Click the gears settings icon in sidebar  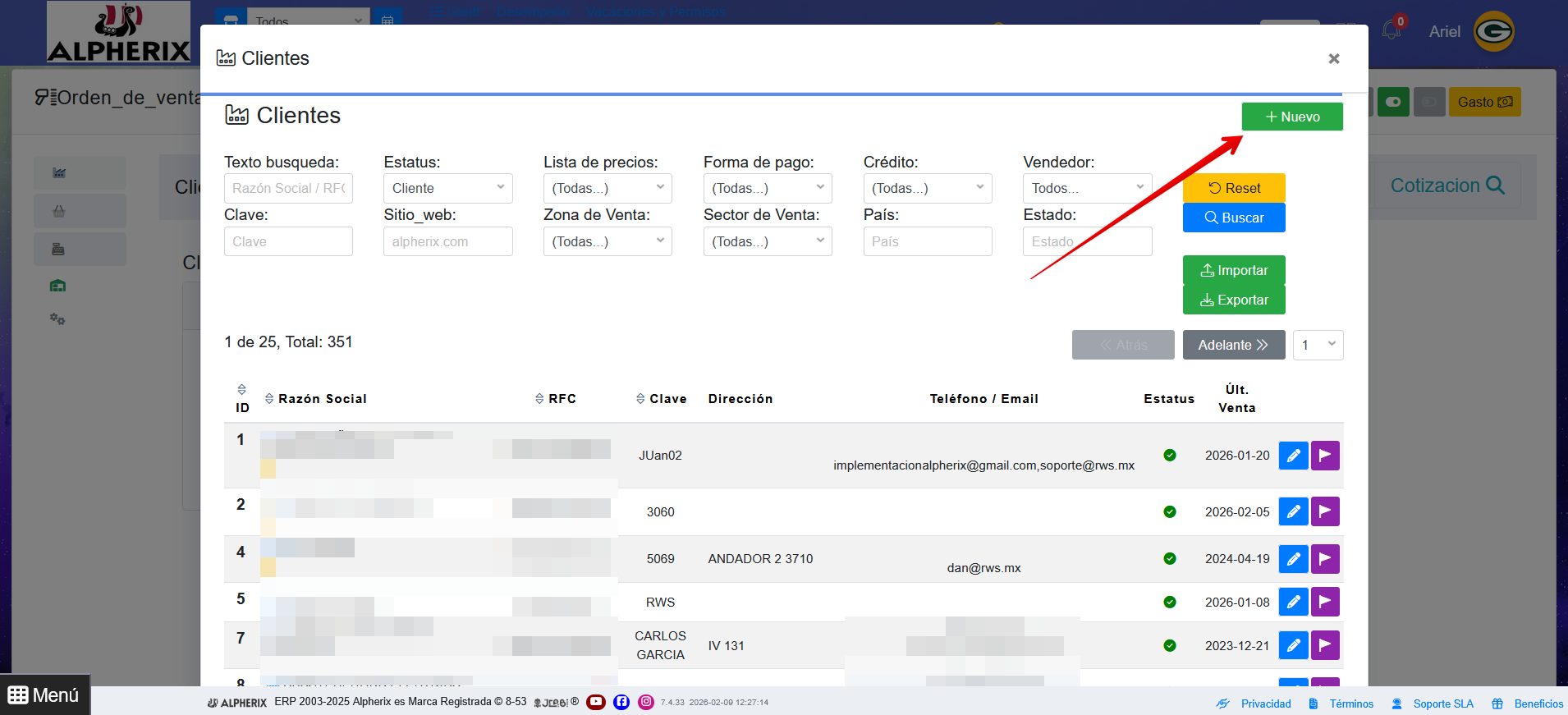(57, 319)
